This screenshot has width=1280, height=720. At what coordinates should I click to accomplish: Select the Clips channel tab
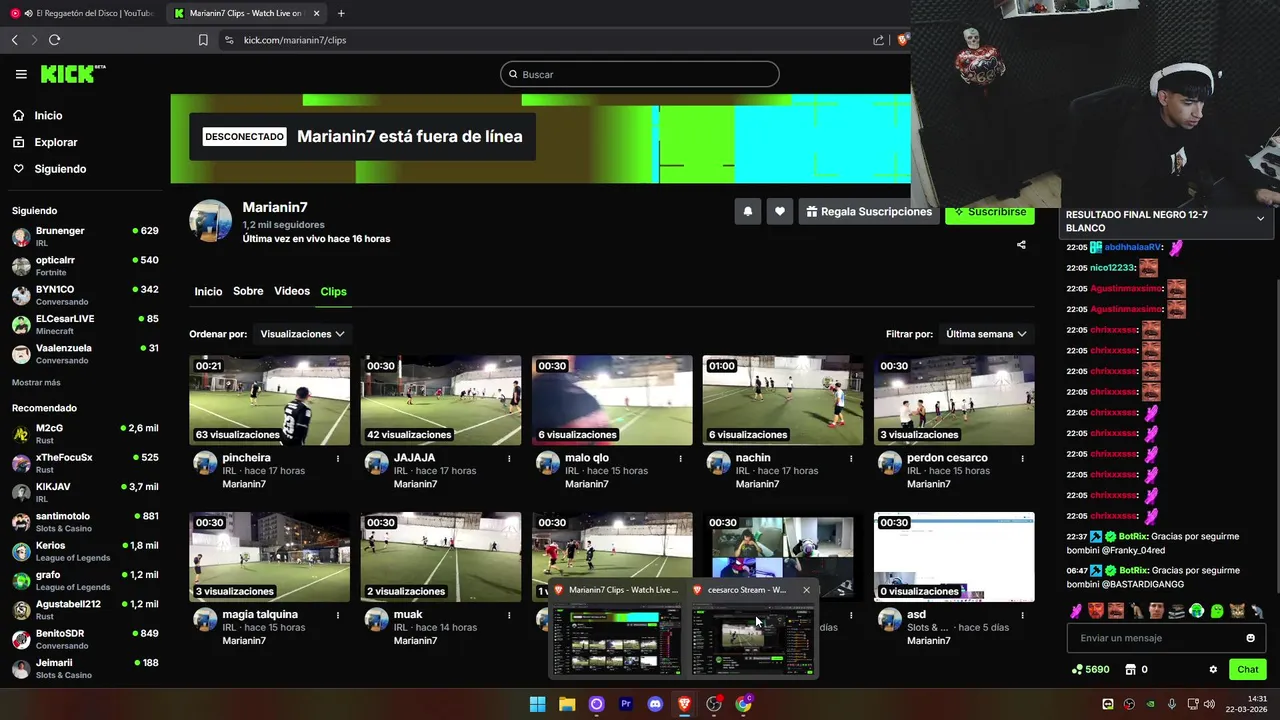333,291
